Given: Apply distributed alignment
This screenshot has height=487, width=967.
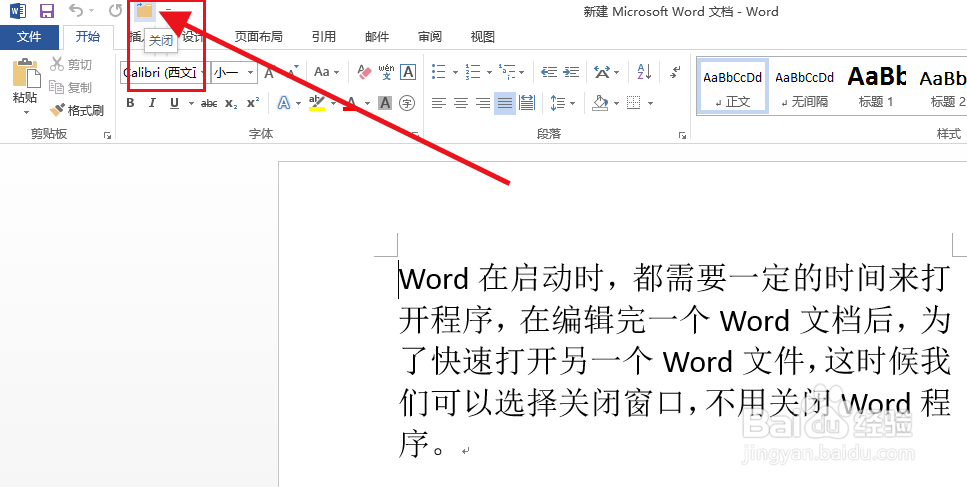Looking at the screenshot, I should [527, 103].
